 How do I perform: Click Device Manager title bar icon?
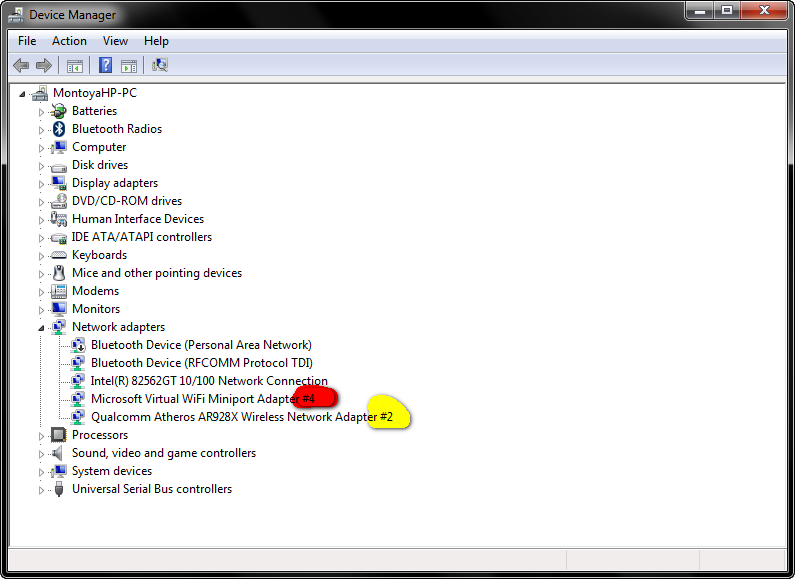click(x=16, y=15)
